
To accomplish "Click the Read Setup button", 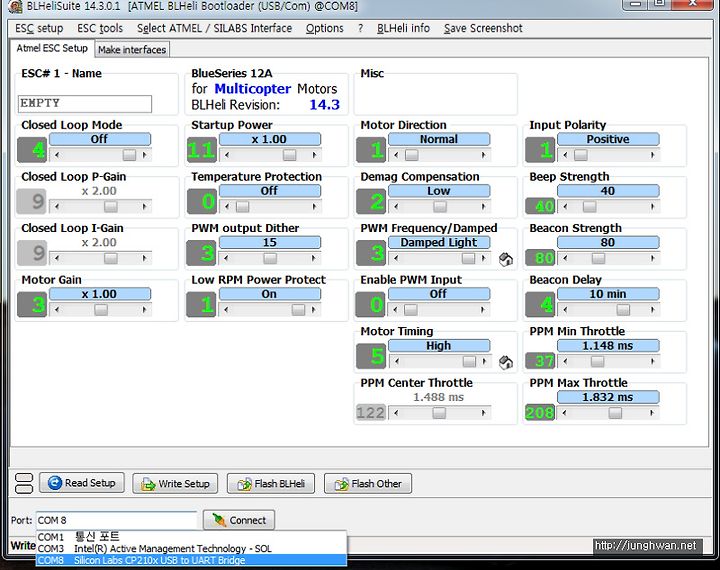I will tap(82, 483).
